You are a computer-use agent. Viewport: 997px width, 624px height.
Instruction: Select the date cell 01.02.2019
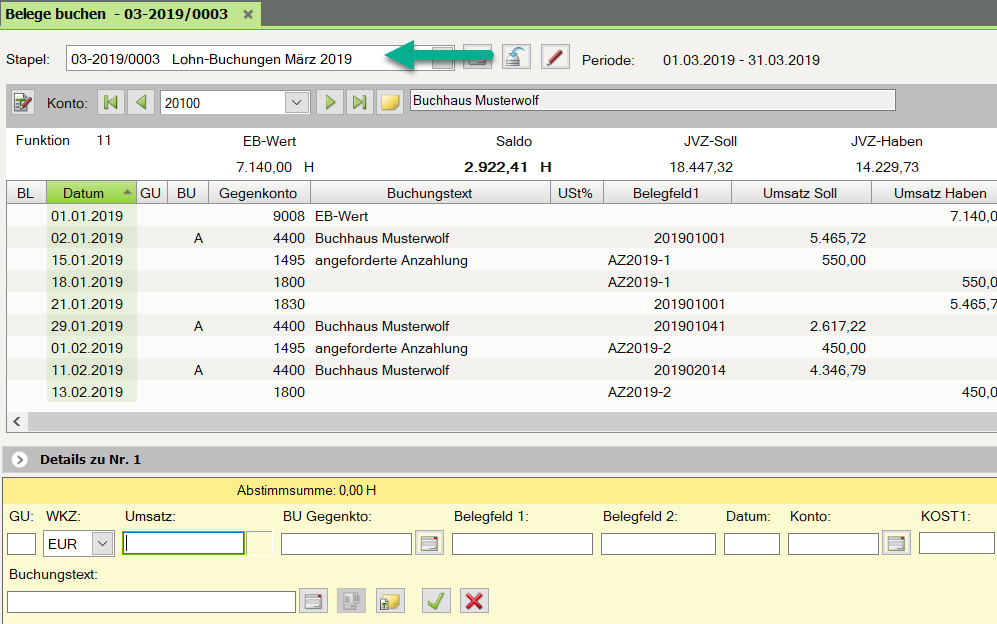pyautogui.click(x=87, y=349)
